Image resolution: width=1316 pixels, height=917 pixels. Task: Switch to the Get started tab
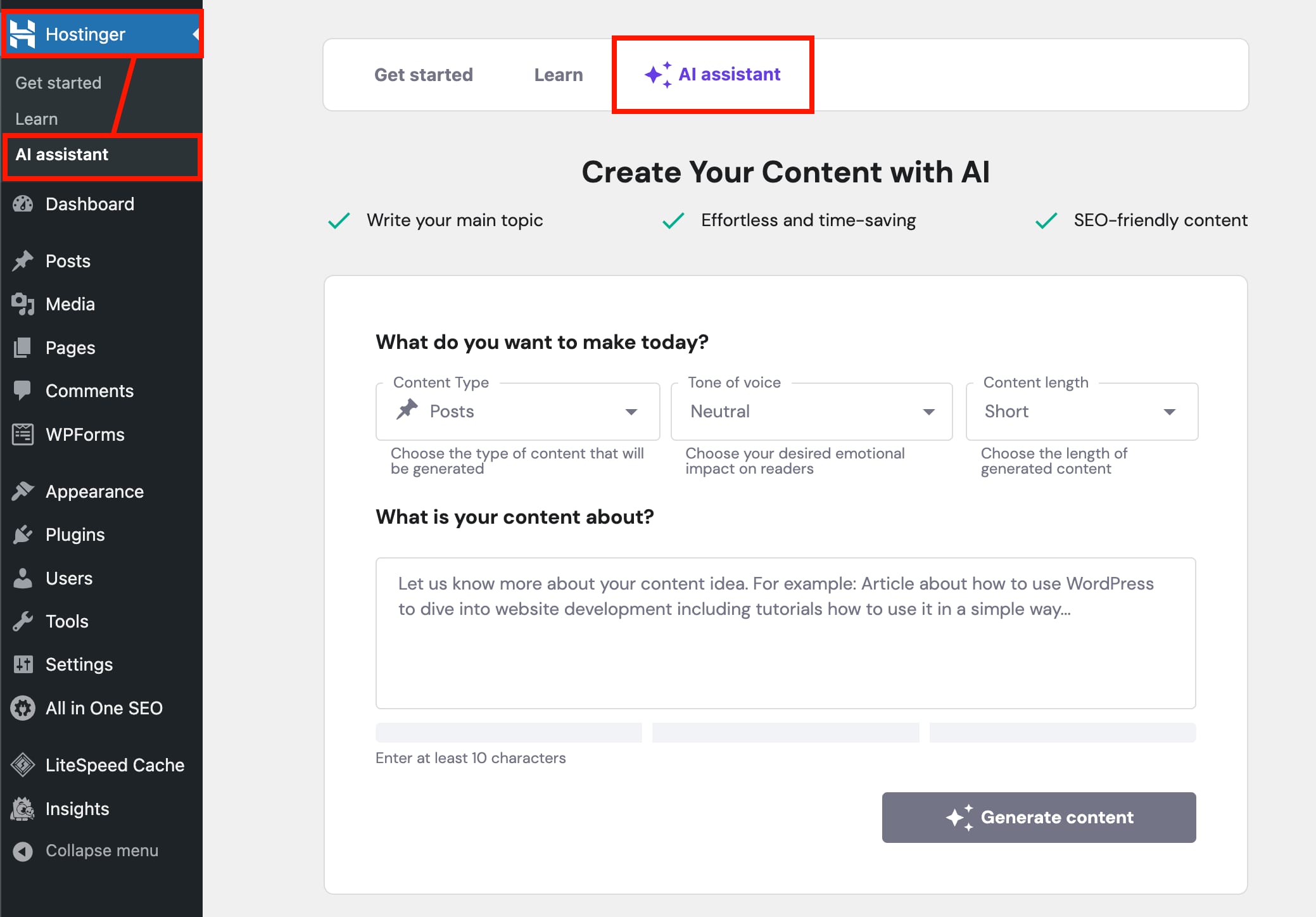click(424, 75)
